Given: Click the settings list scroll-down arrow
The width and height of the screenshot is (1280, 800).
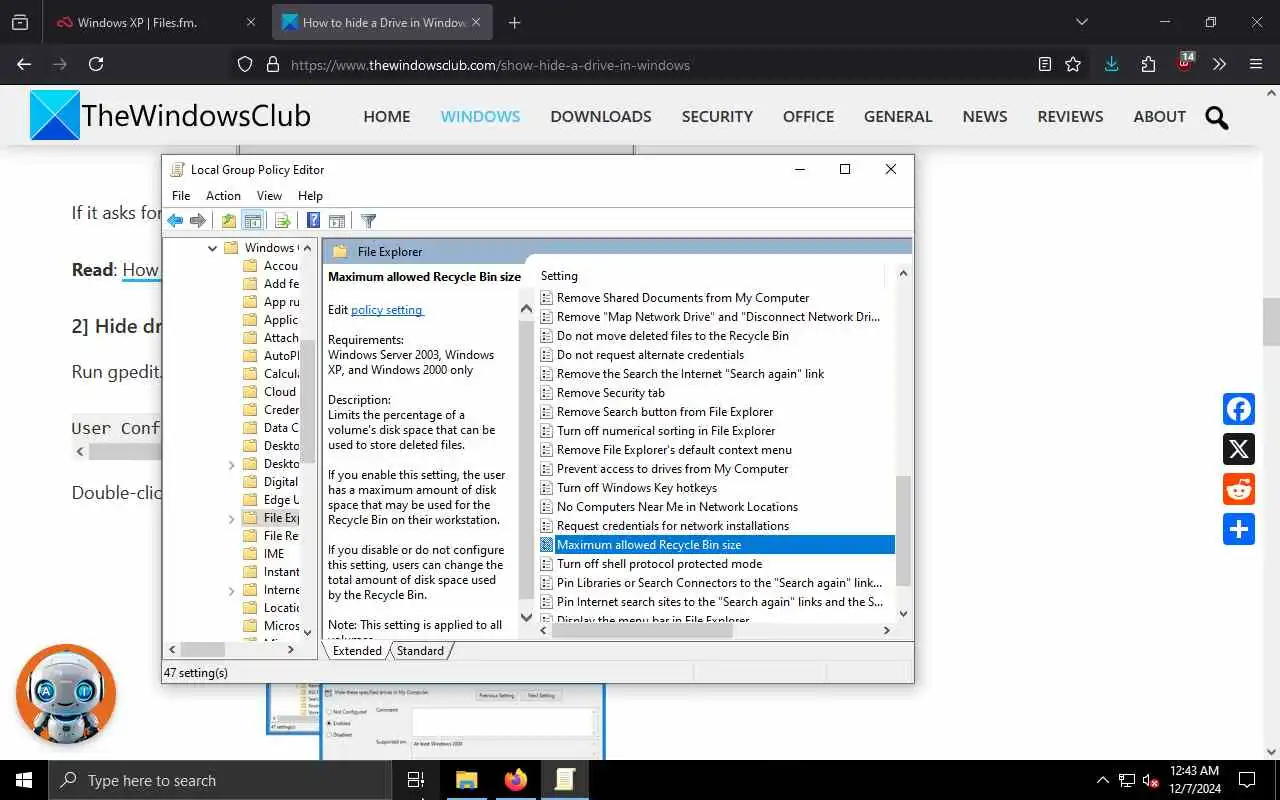Looking at the screenshot, I should coord(903,614).
